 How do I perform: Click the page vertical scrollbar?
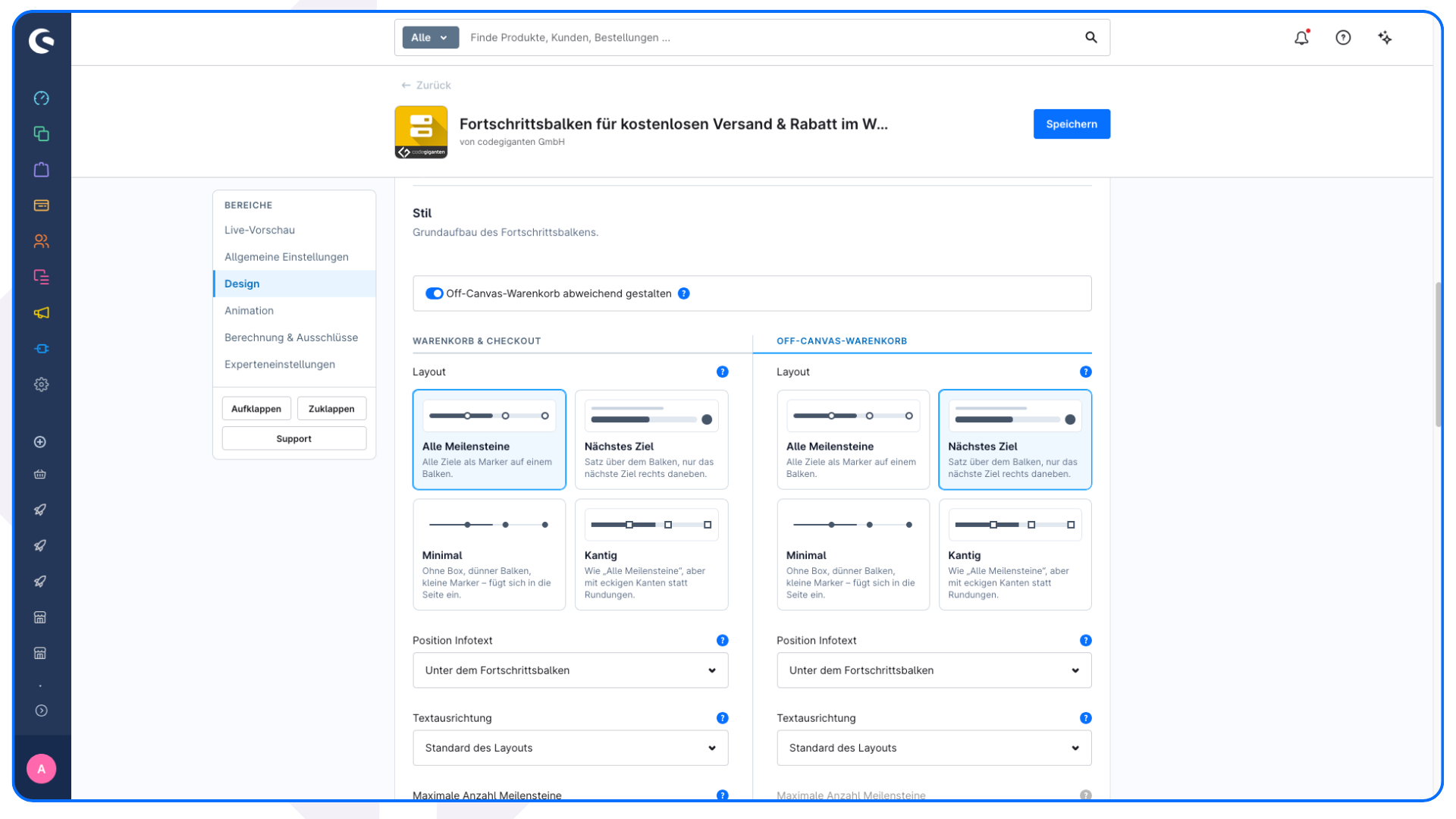coord(1438,355)
